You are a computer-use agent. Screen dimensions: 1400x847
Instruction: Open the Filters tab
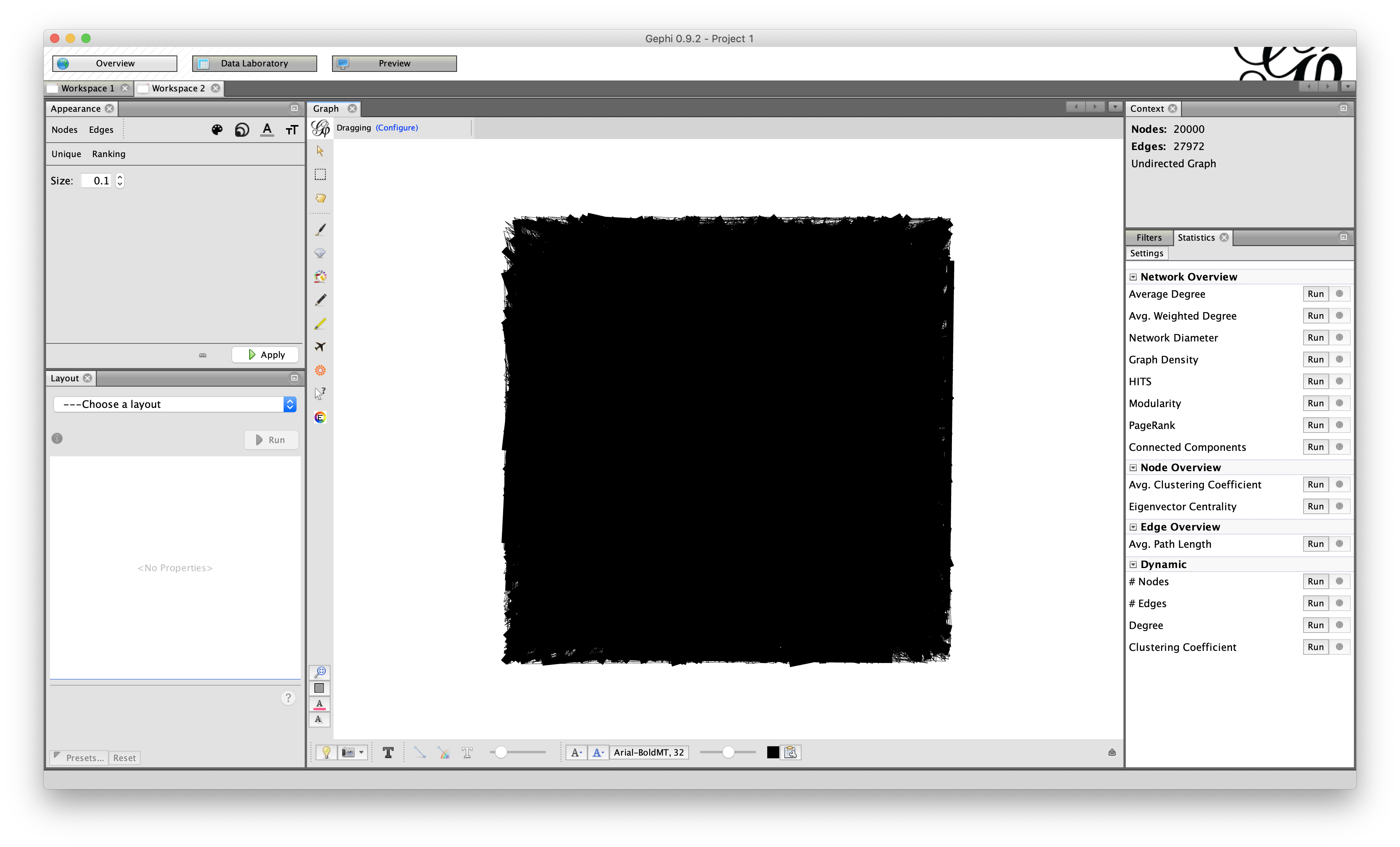coord(1148,238)
